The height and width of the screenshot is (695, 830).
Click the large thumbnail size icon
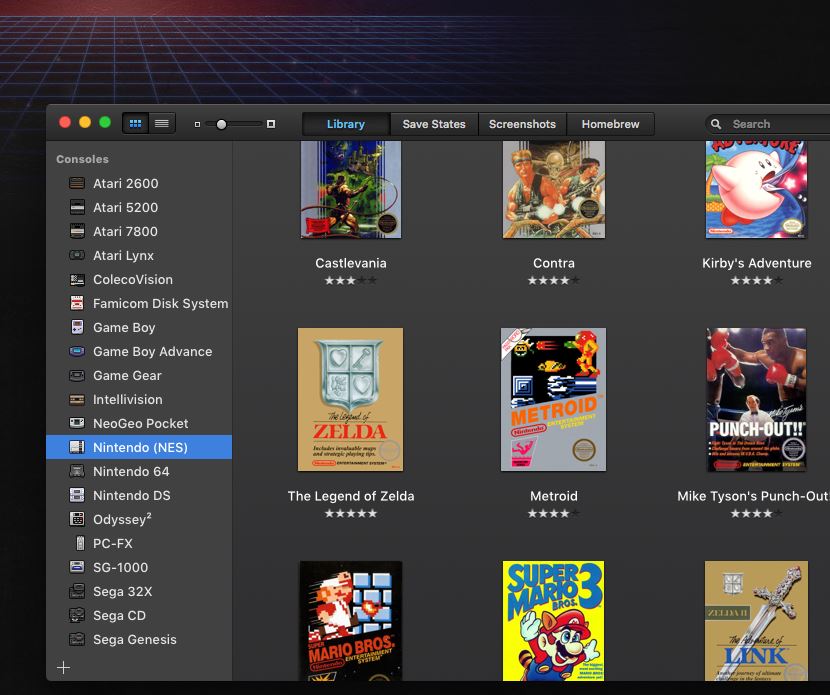[270, 124]
